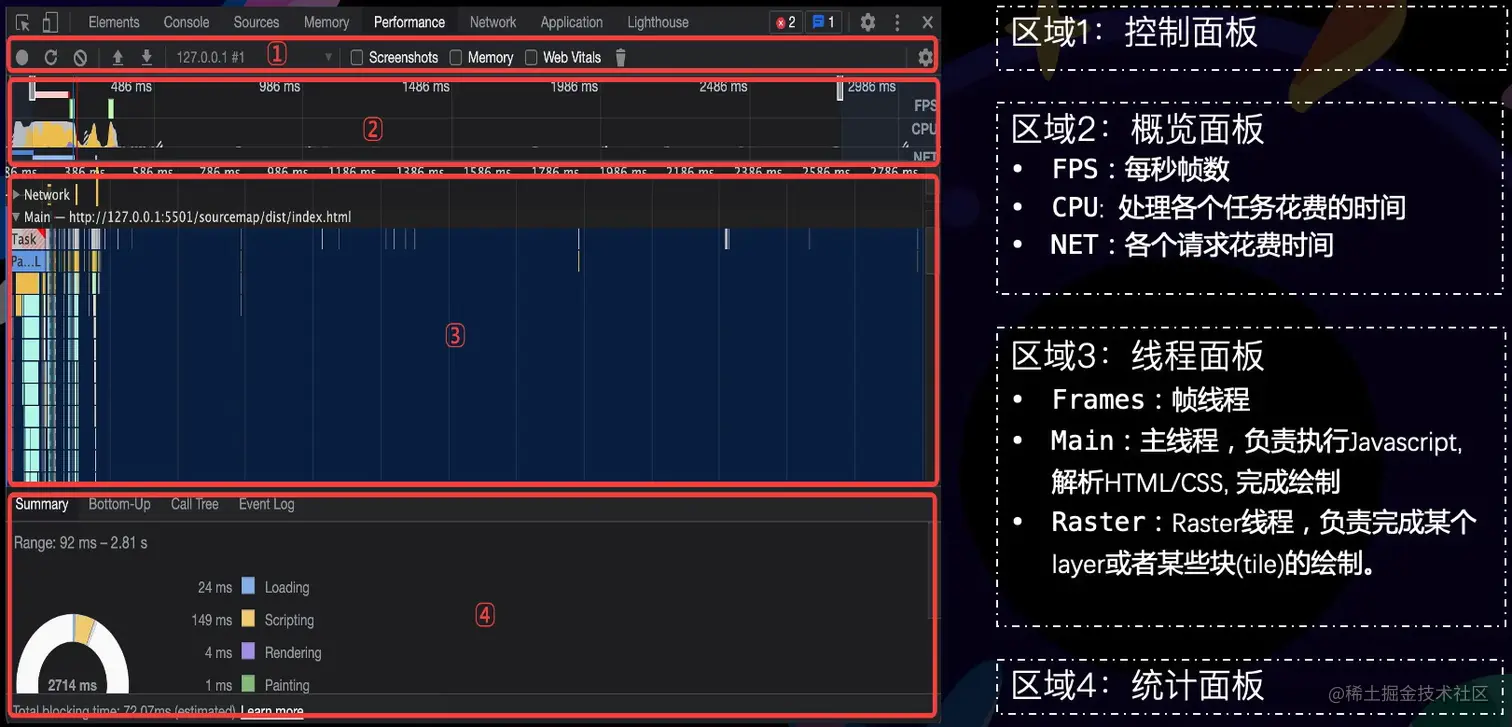Select the Performance tab
Viewport: 1512px width, 727px height.
(x=409, y=22)
